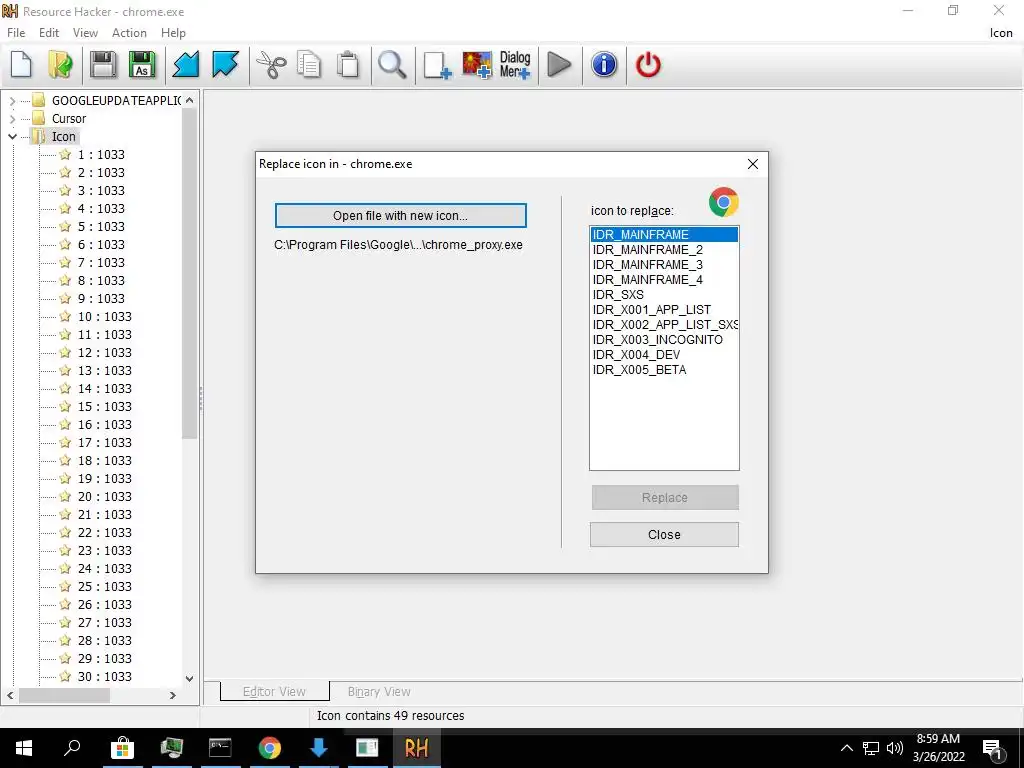Image resolution: width=1024 pixels, height=768 pixels.
Task: Show hidden system tray icons
Action: point(846,748)
